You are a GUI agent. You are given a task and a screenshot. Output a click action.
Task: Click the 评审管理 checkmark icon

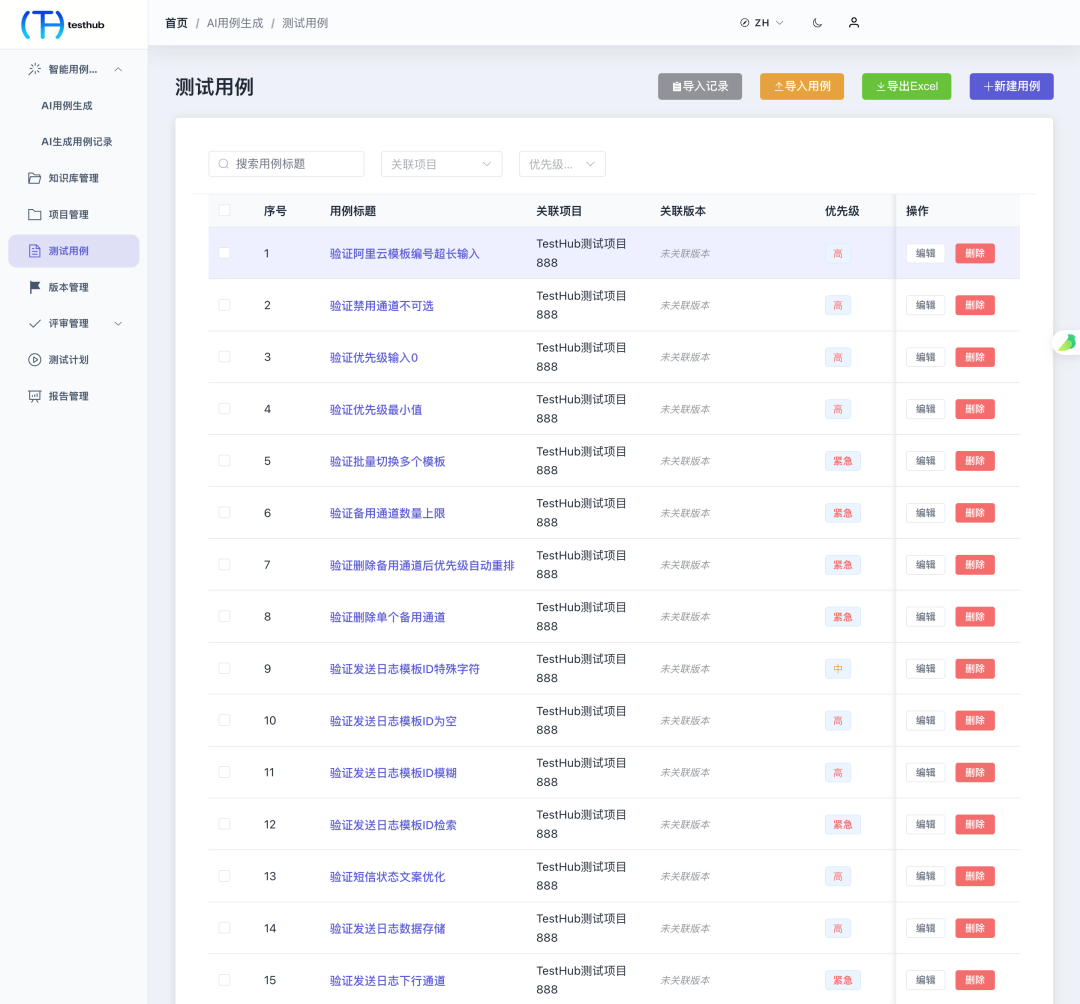(x=34, y=324)
